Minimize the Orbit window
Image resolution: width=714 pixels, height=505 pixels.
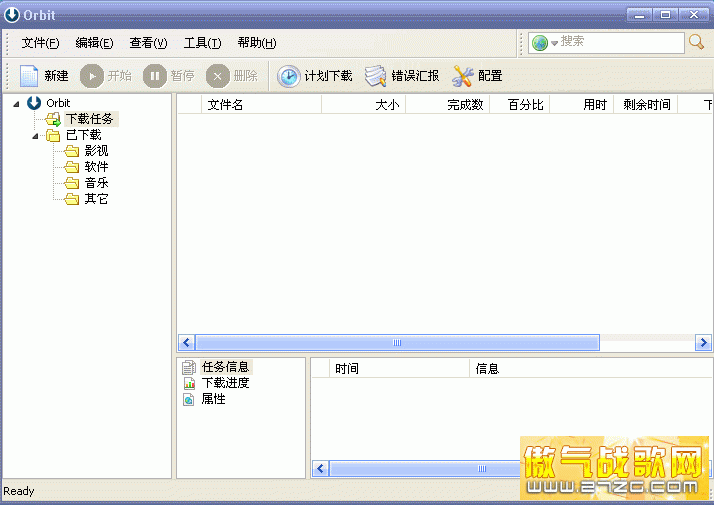(x=639, y=15)
